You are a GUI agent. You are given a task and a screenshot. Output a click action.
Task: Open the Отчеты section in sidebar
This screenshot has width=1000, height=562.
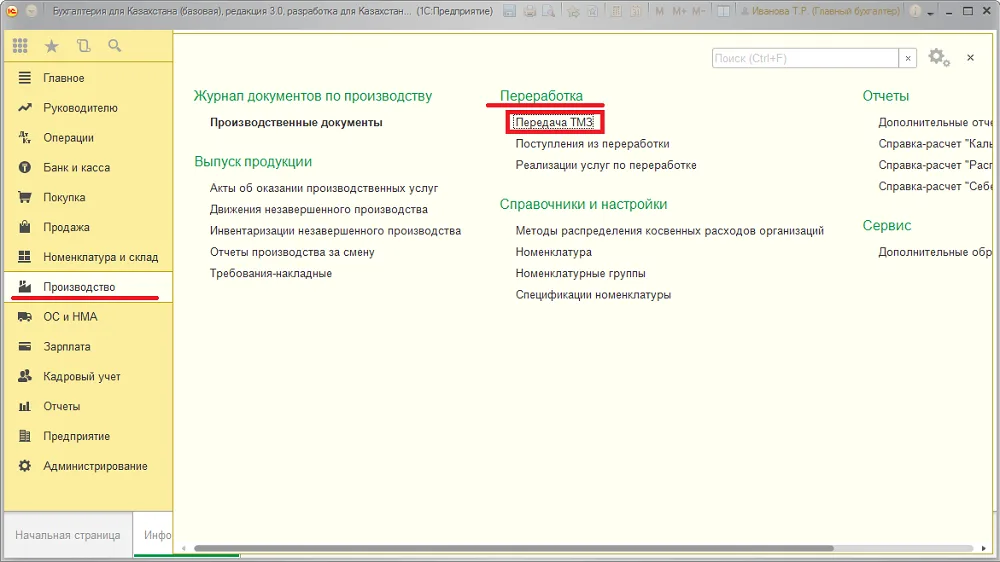tap(88, 406)
